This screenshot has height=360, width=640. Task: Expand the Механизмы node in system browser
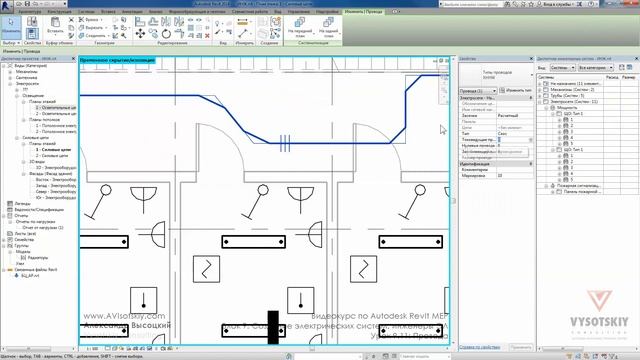click(540, 89)
